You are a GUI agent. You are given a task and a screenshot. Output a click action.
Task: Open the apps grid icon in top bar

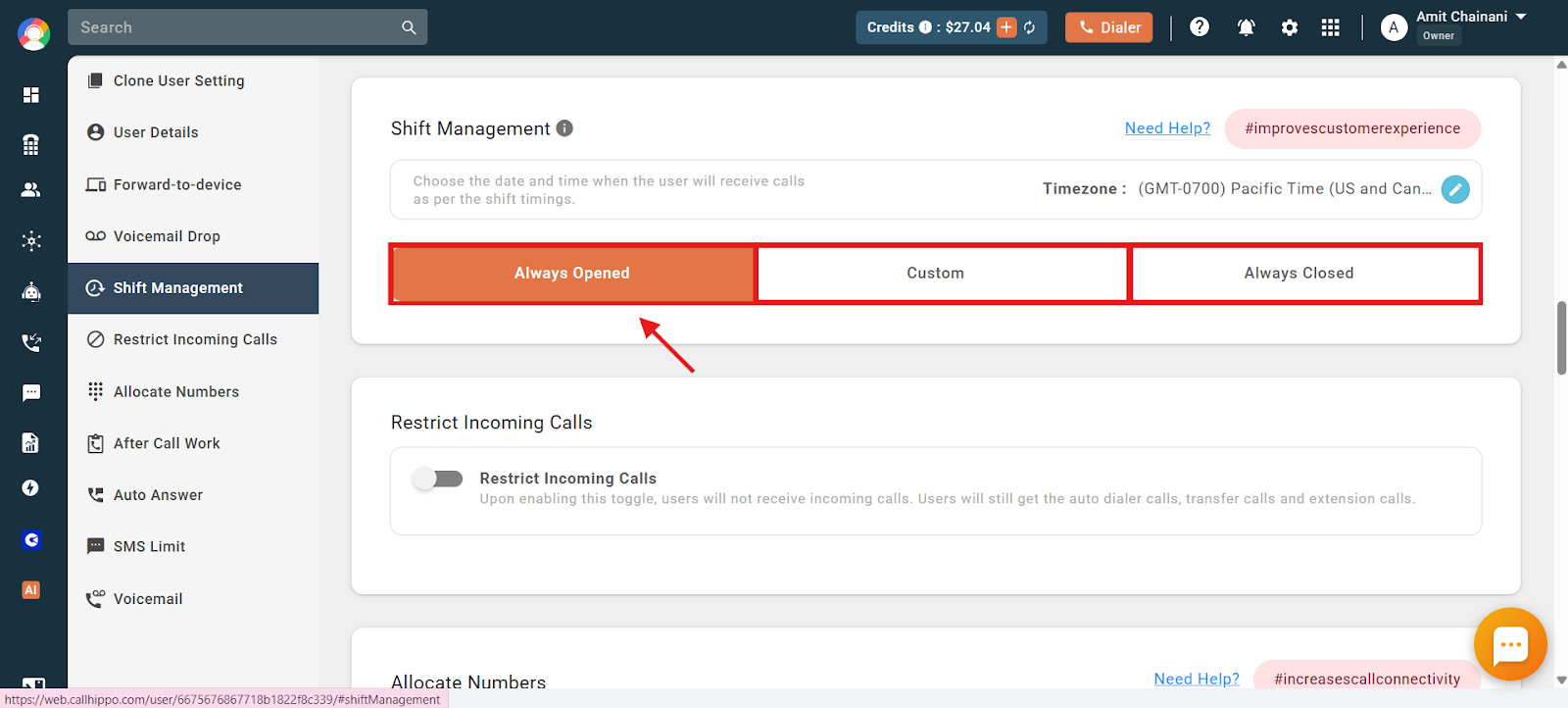click(x=1330, y=27)
